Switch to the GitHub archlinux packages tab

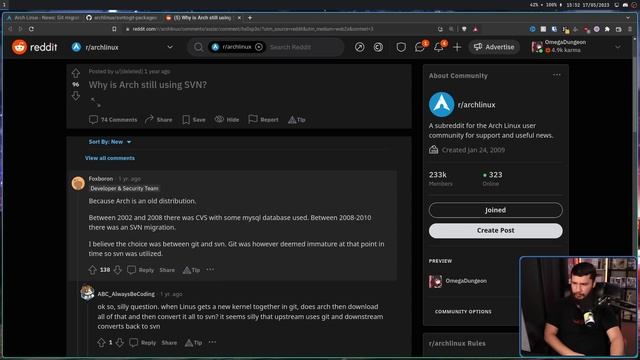(121, 18)
